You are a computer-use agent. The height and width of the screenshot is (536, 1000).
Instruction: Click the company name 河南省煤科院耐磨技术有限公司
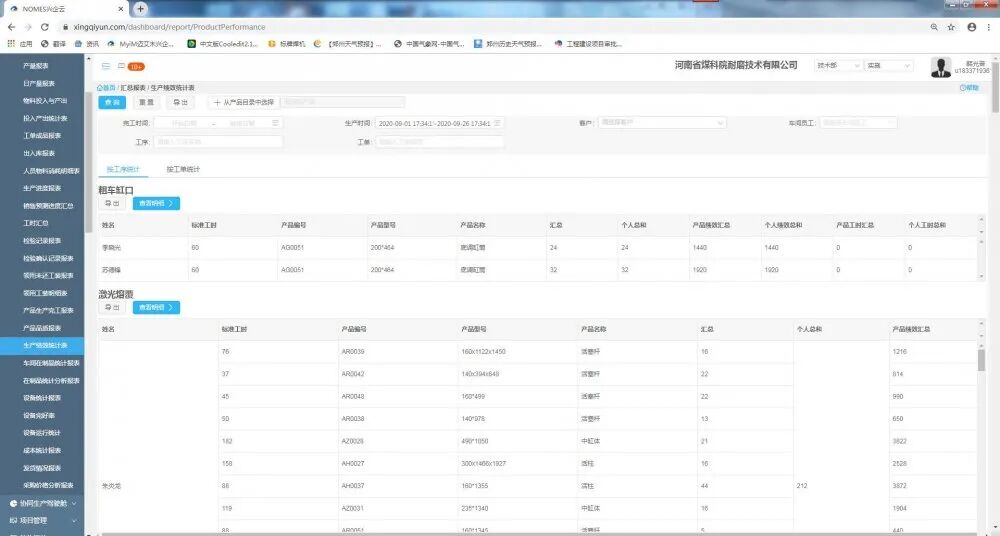pyautogui.click(x=736, y=65)
